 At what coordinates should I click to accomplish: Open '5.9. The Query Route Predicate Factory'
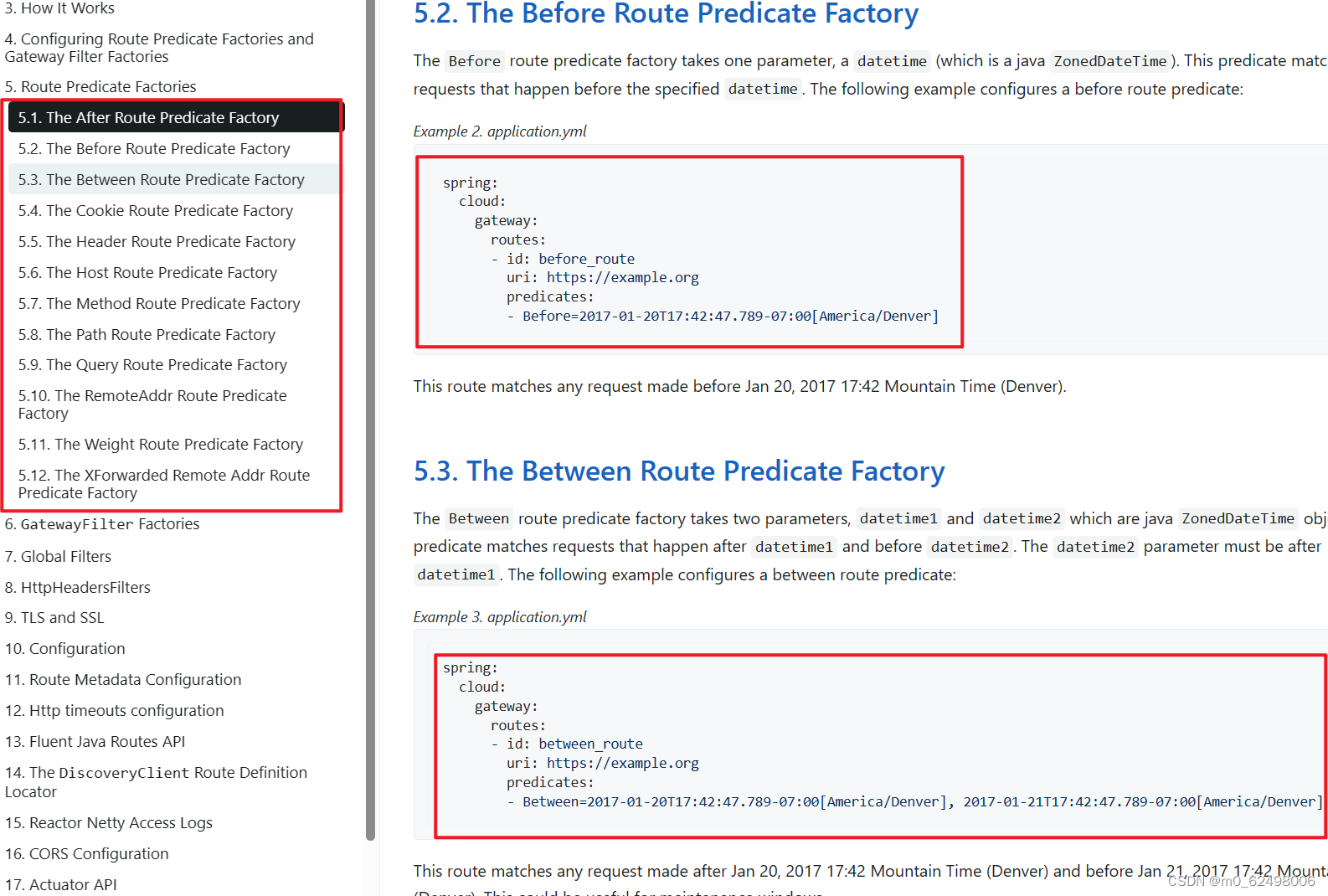152,365
